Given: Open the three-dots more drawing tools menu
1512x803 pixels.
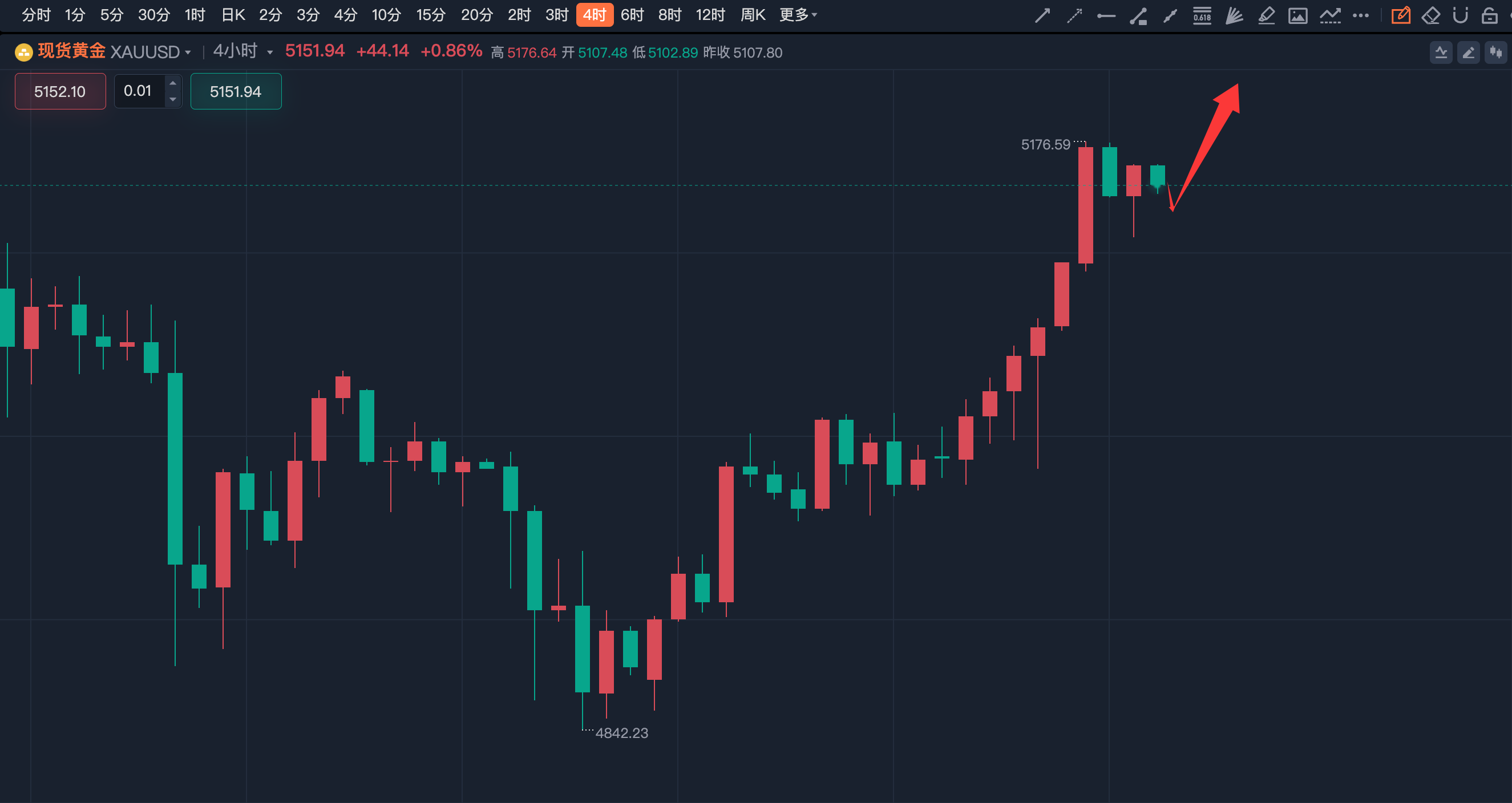Looking at the screenshot, I should click(x=1361, y=15).
